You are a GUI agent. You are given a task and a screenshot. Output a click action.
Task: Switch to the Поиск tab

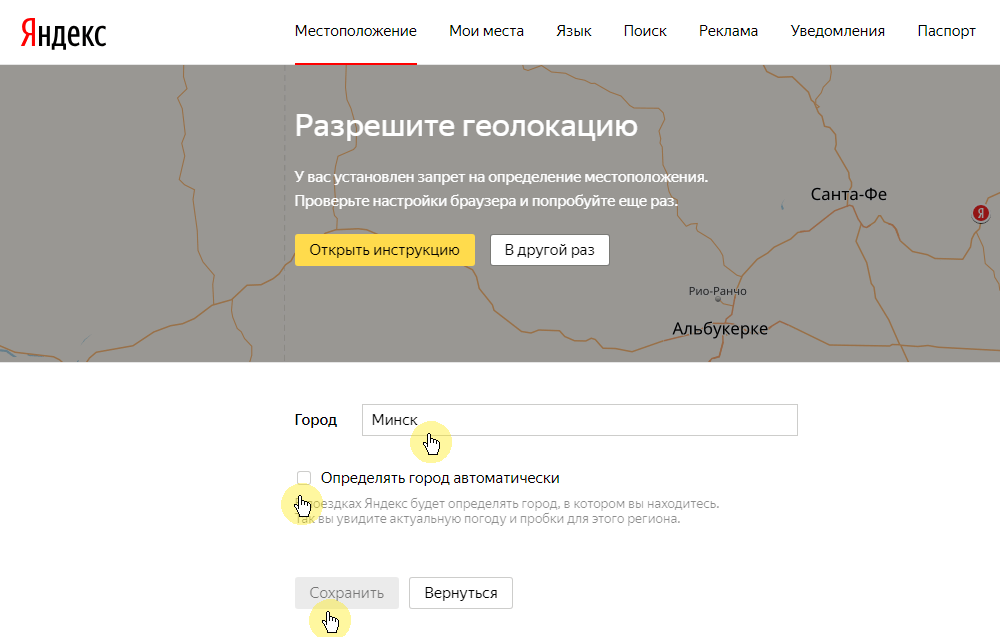click(x=645, y=31)
